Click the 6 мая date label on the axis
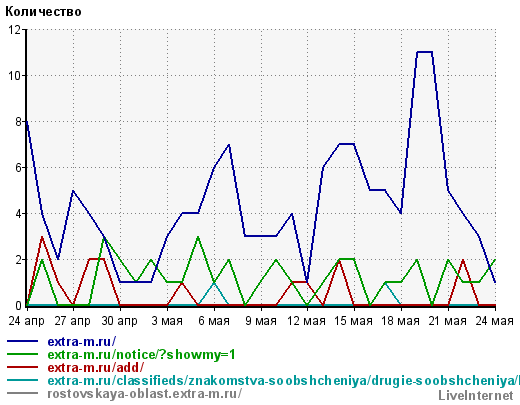Image resolution: width=520 pixels, height=405 pixels. (x=214, y=321)
